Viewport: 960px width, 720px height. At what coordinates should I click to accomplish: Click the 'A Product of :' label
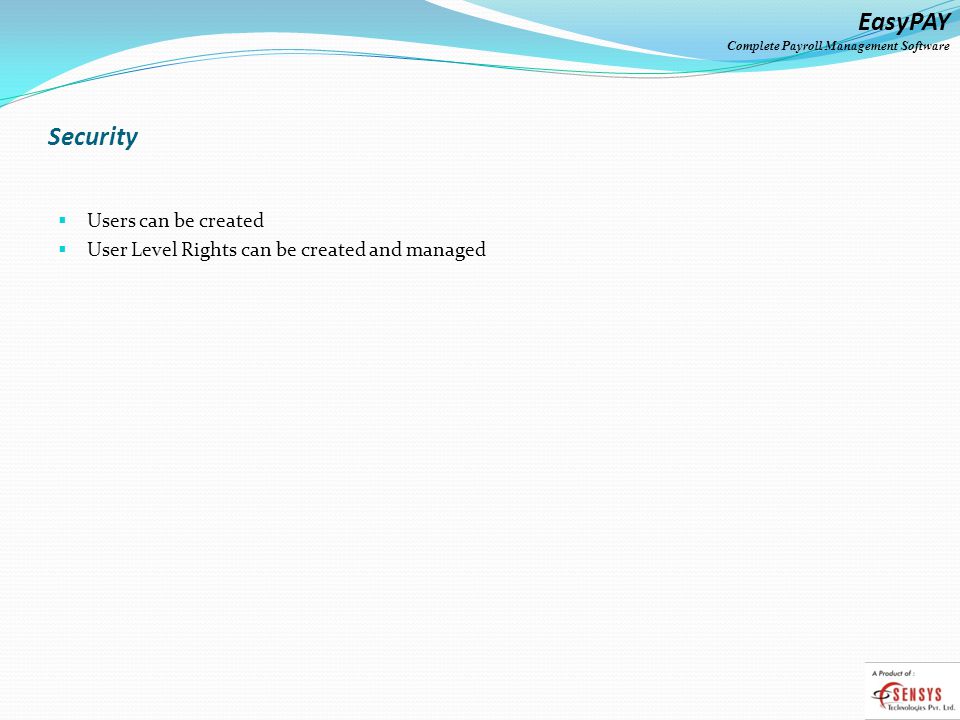click(893, 673)
